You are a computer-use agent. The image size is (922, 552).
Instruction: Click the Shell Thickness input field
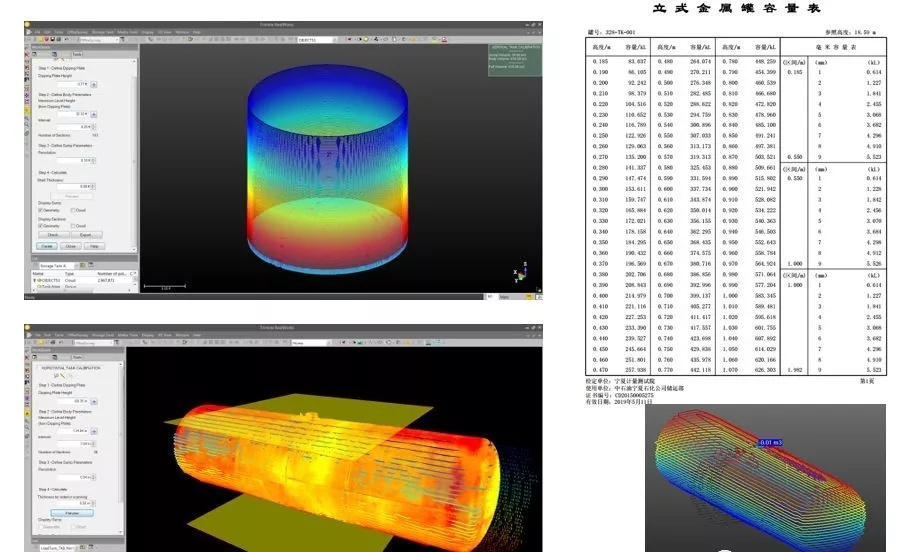[x=74, y=186]
